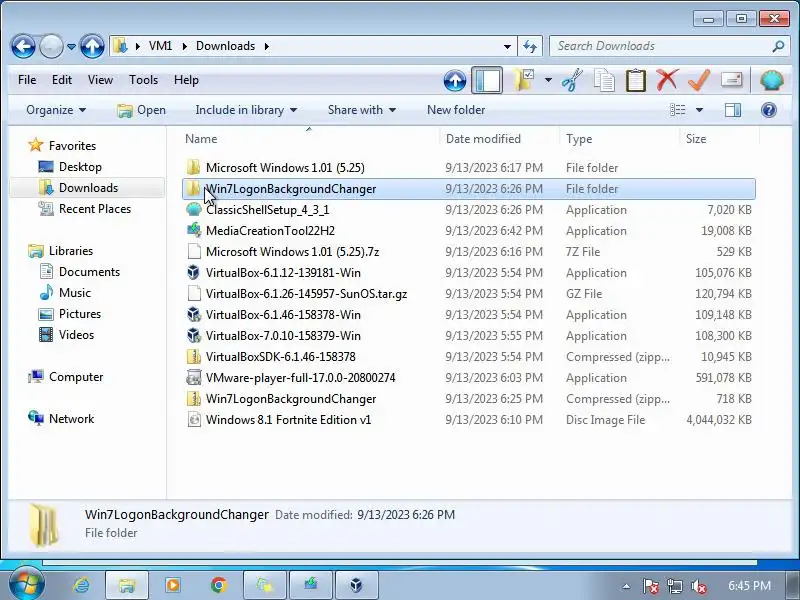800x600 pixels.
Task: Select Recent Places in navigation pane
Action: (85, 209)
